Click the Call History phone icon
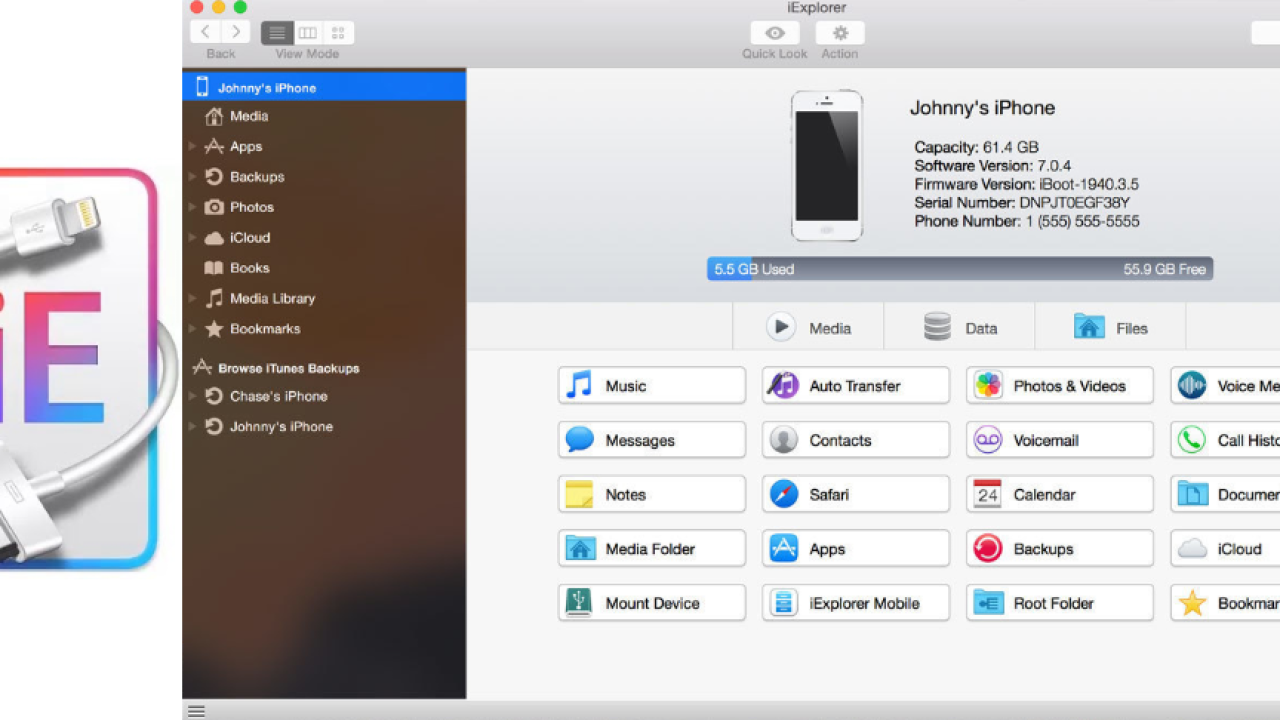Screen dimensions: 1280x720 pyautogui.click(x=1192, y=440)
